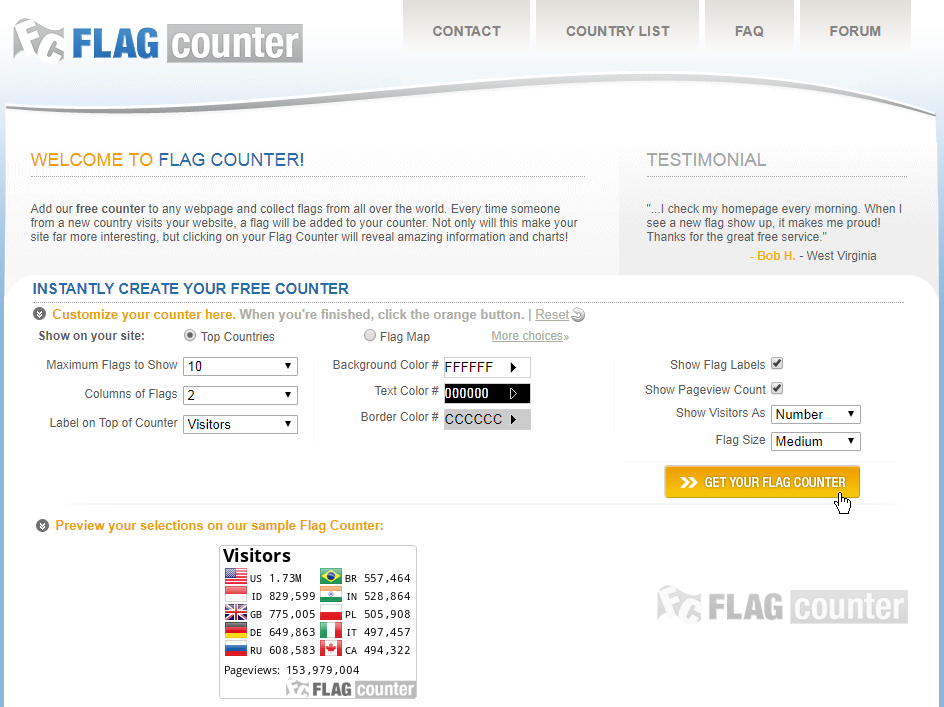Click the GB flag in the preview
The image size is (944, 707).
tap(235, 612)
